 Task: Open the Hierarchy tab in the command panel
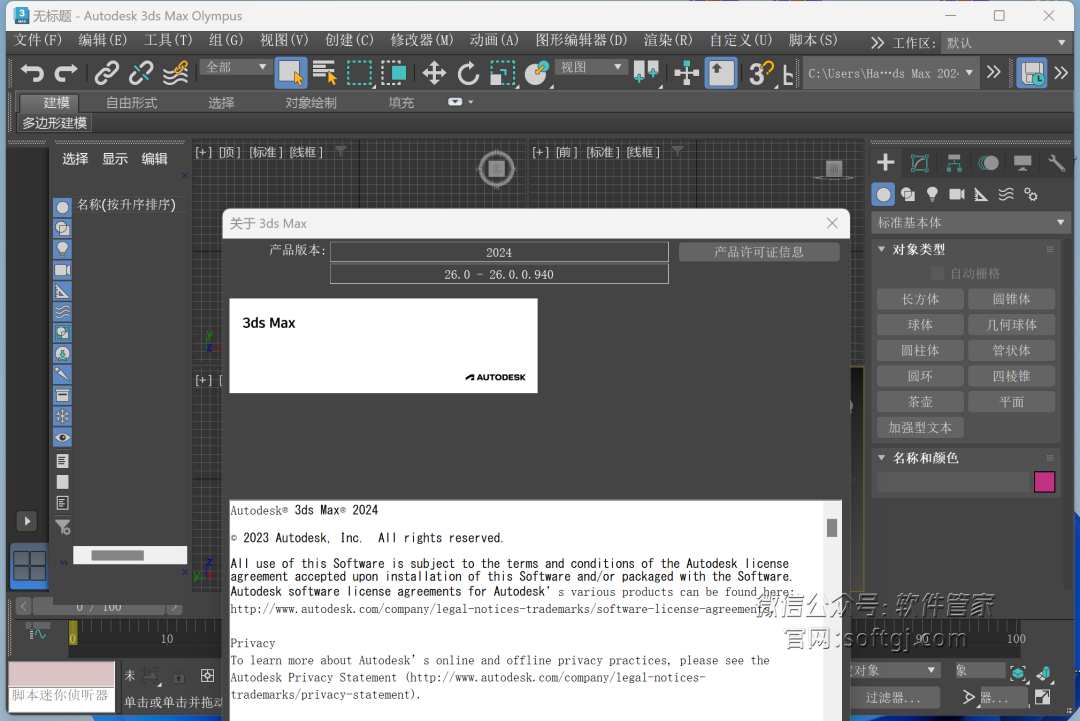954,163
